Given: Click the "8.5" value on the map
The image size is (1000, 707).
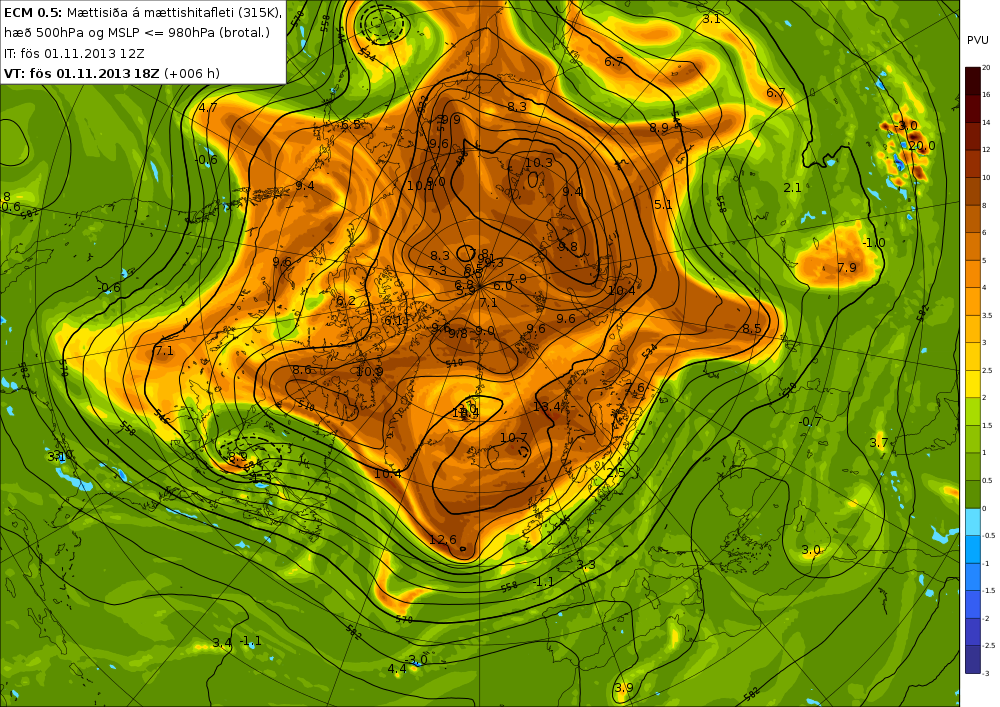Looking at the screenshot, I should point(752,329).
